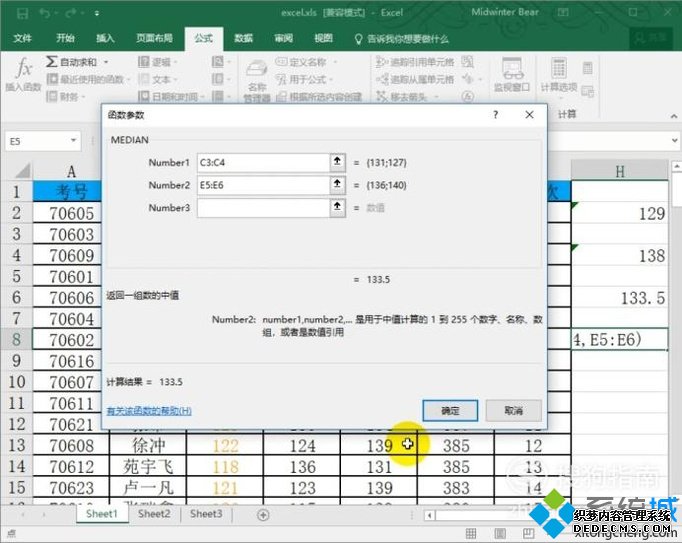Screen dimensions: 682x543
Task: Open the dialog help question mark
Action: click(495, 114)
